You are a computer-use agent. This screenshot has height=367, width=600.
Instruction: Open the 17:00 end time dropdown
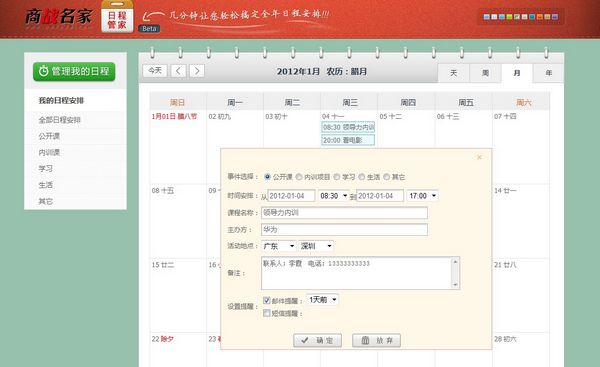click(x=422, y=196)
